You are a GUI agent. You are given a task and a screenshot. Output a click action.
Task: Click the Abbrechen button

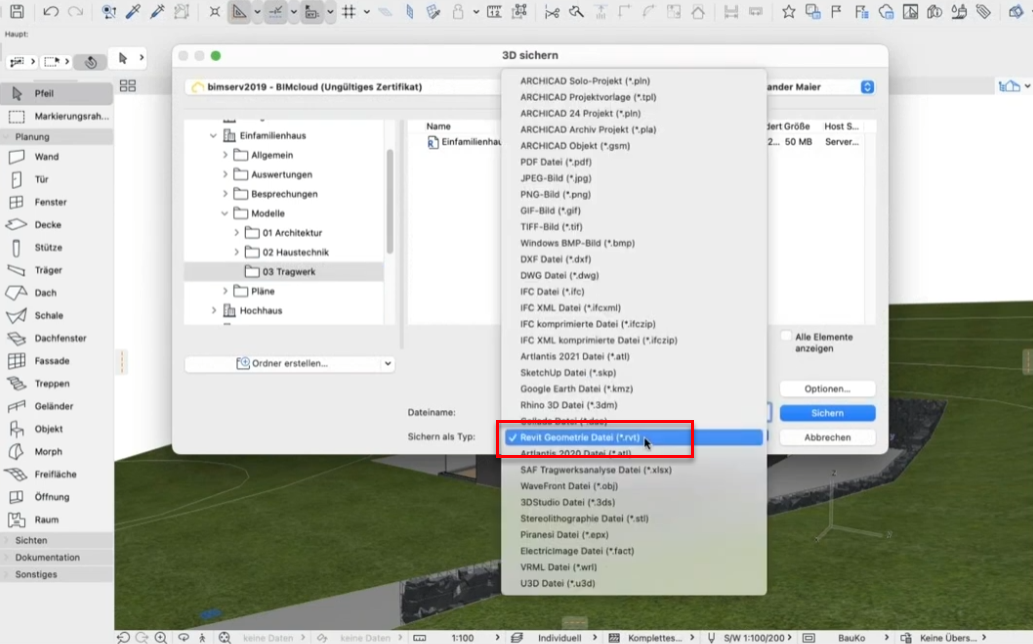[x=827, y=438]
